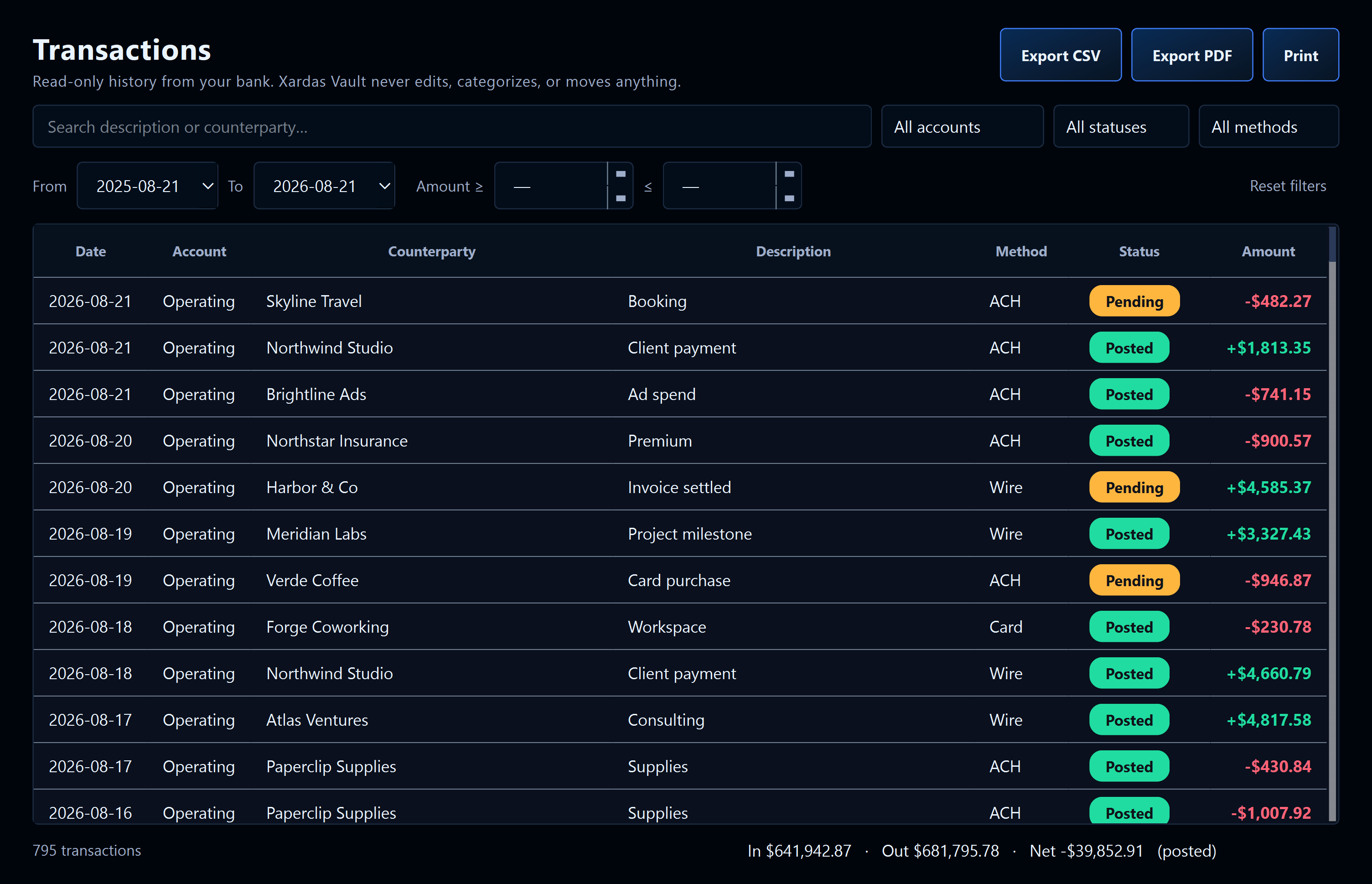1372x884 pixels.
Task: Click the amount -$482.27
Action: point(1277,302)
